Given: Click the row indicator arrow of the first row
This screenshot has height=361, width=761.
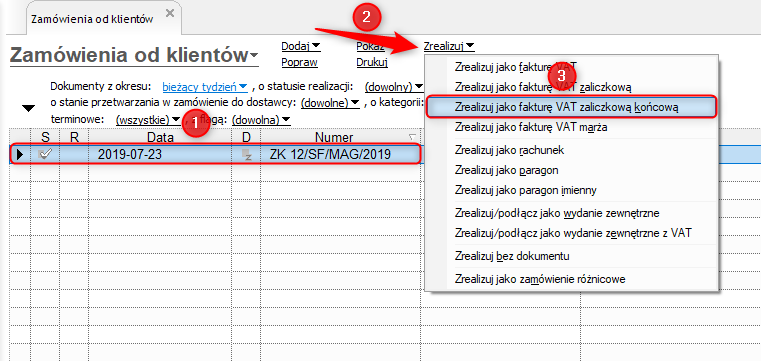Looking at the screenshot, I should pyautogui.click(x=20, y=155).
